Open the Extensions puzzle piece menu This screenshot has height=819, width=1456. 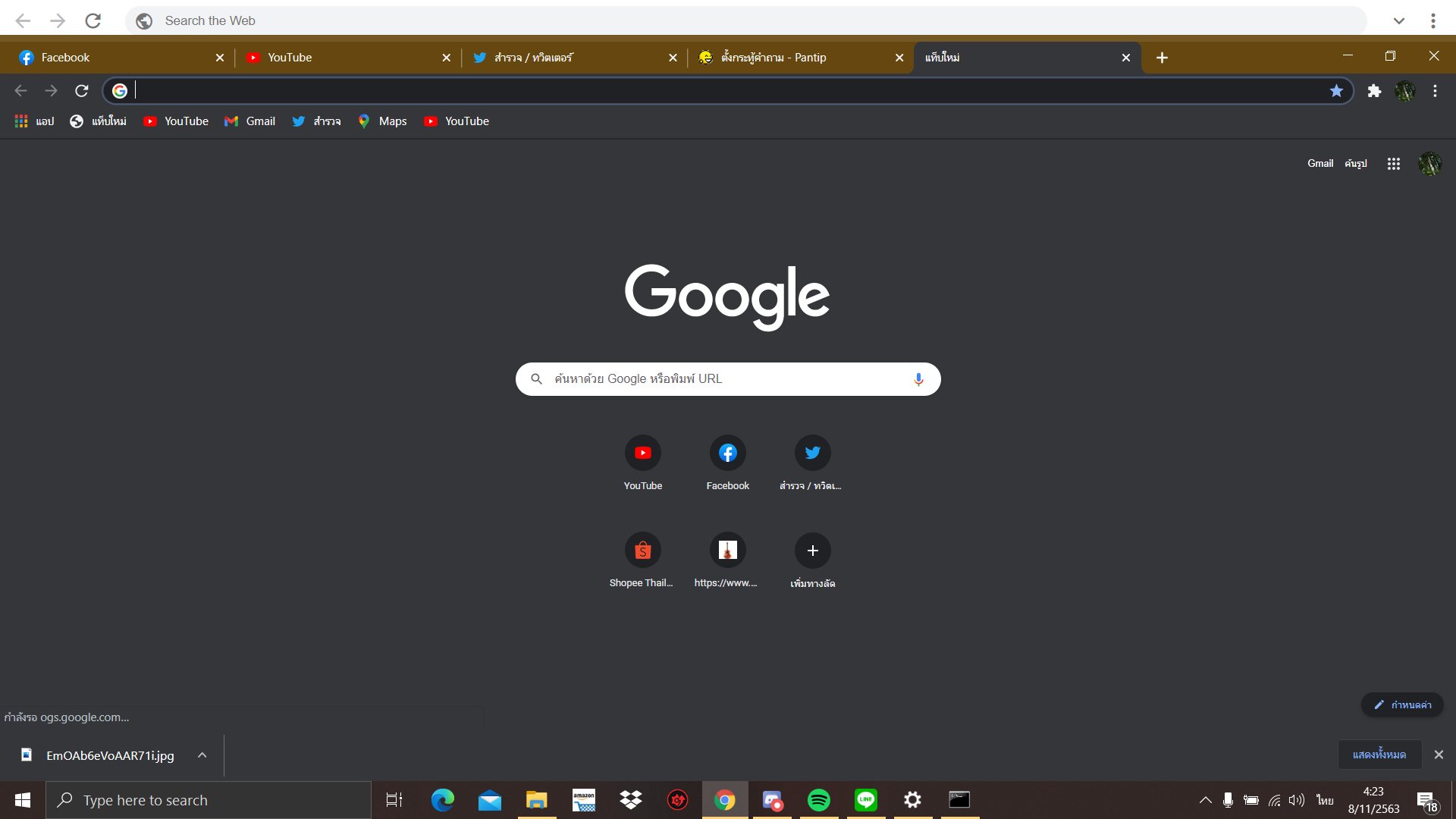pos(1374,91)
